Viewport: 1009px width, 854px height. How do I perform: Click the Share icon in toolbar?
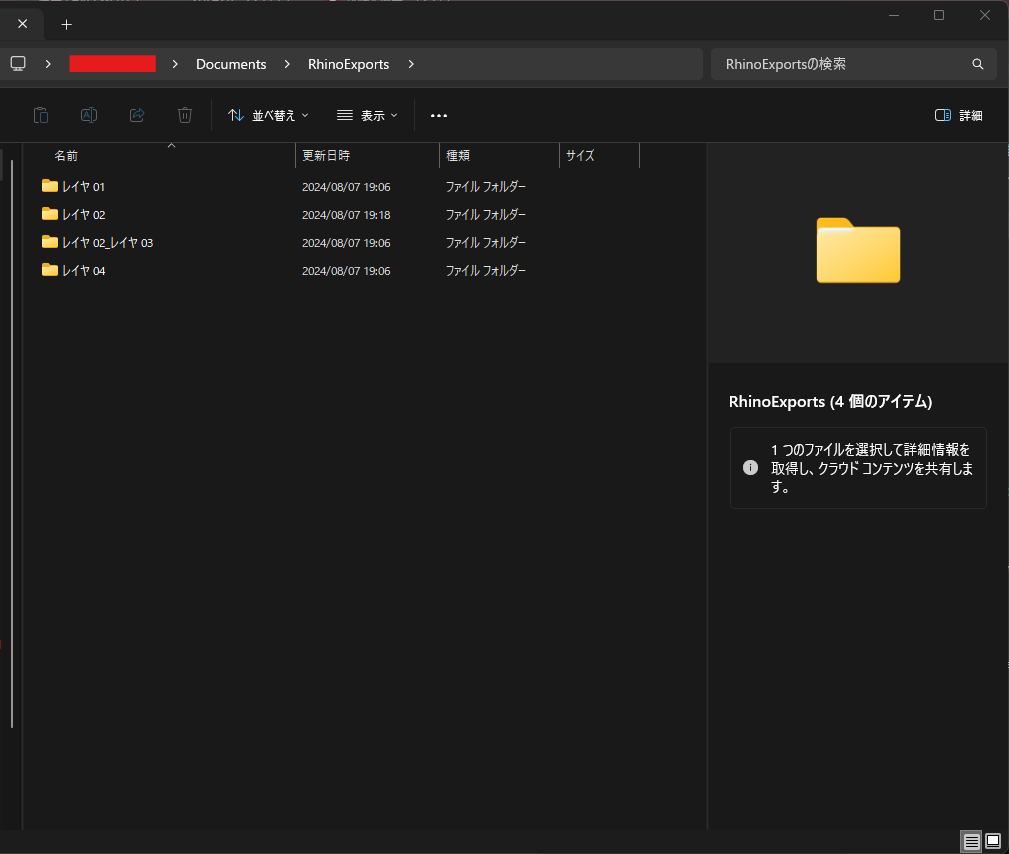tap(137, 115)
